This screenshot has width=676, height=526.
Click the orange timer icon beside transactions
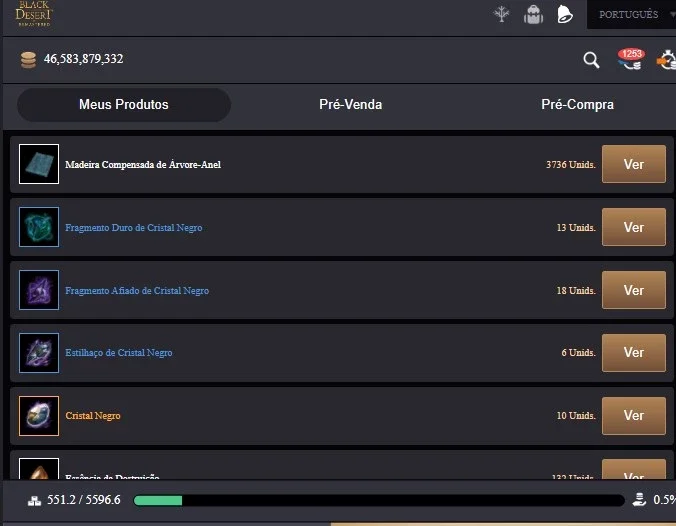667,60
